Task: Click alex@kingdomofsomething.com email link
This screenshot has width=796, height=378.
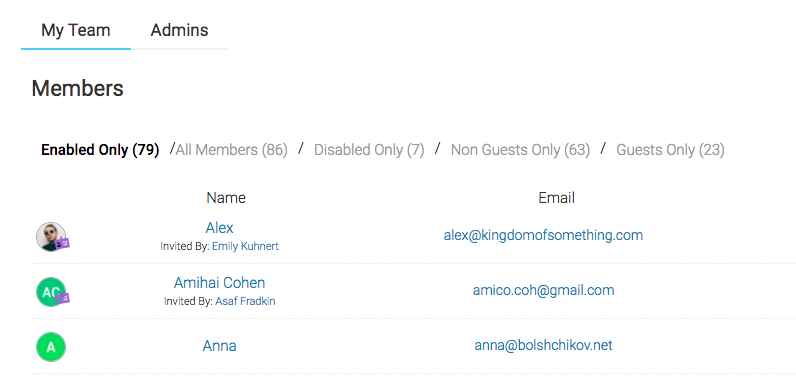Action: point(543,235)
